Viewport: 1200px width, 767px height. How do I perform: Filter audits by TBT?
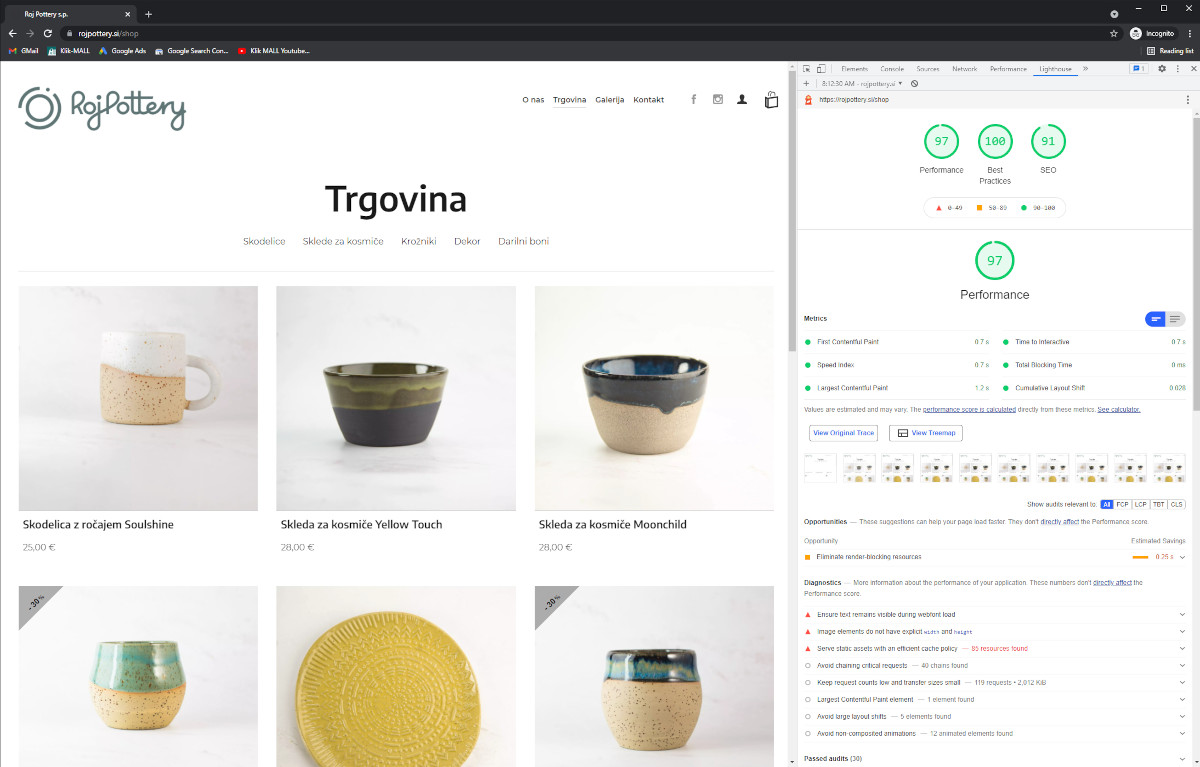pos(1158,505)
